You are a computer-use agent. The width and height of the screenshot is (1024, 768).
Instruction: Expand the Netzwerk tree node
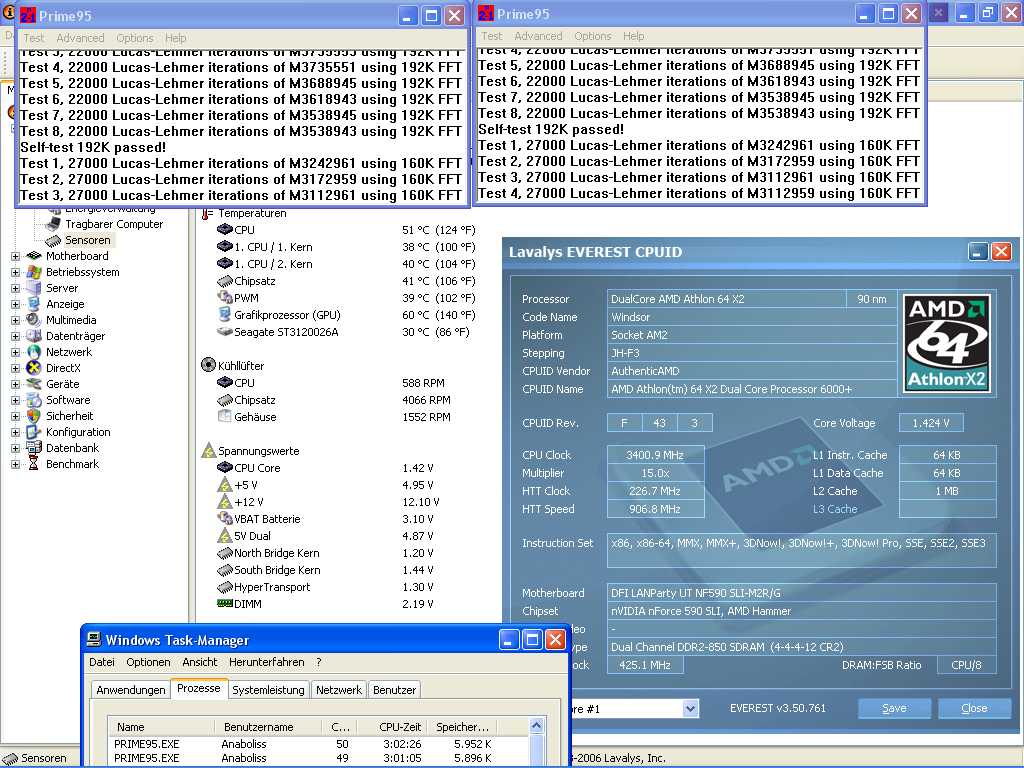coord(15,353)
